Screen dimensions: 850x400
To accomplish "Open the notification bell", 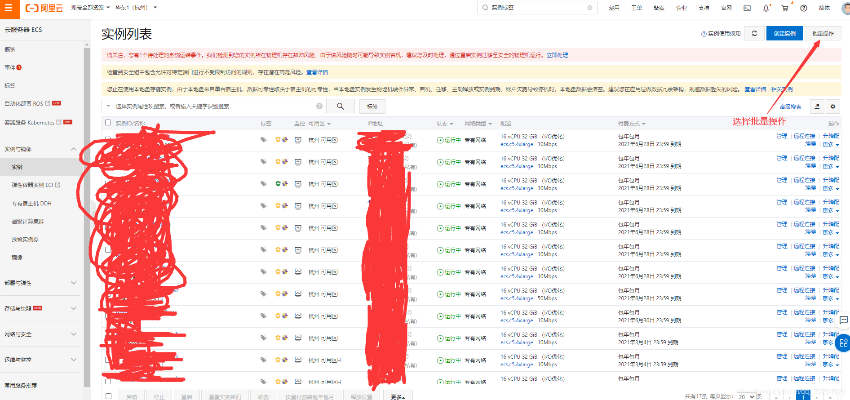I will 766,8.
